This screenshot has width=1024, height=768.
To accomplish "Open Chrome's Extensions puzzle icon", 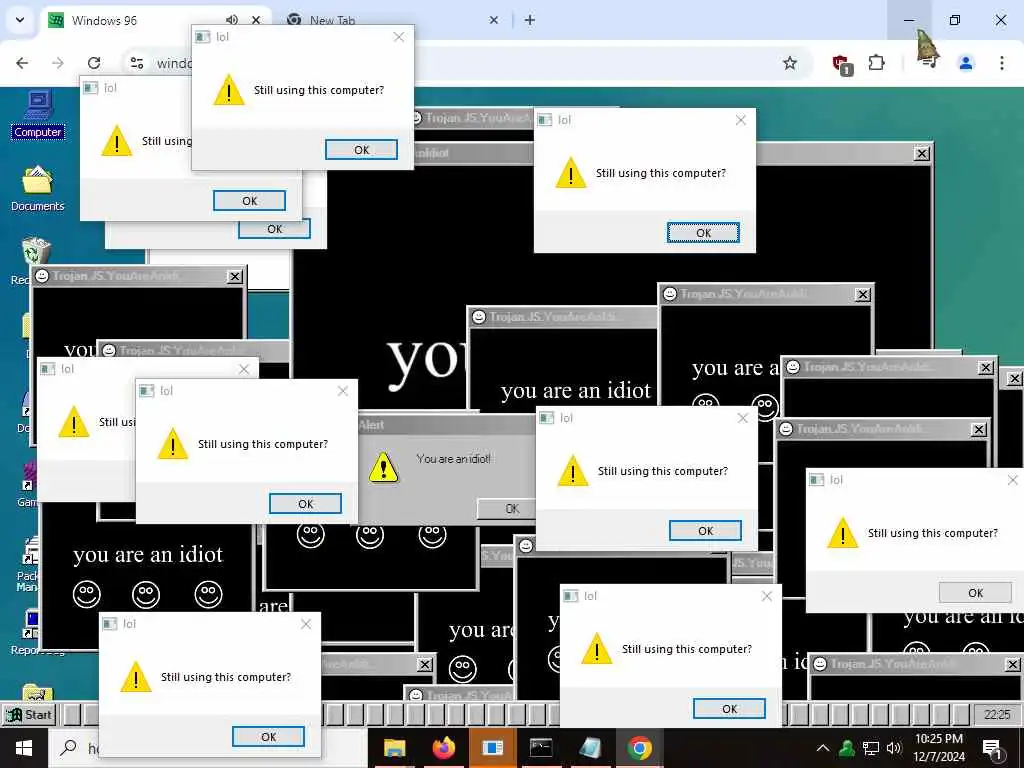I will (x=876, y=63).
